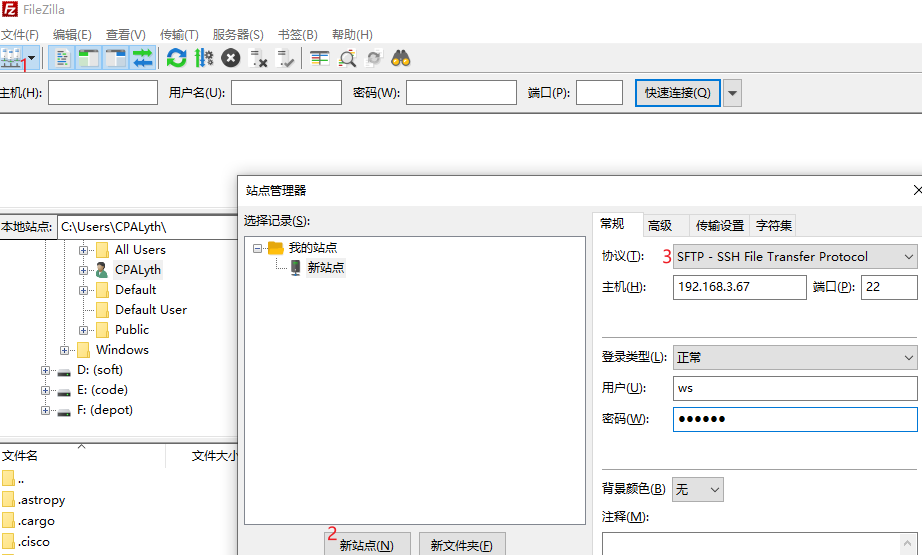This screenshot has height=555, width=922.
Task: Toggle the transfer queue display icon
Action: (143, 58)
